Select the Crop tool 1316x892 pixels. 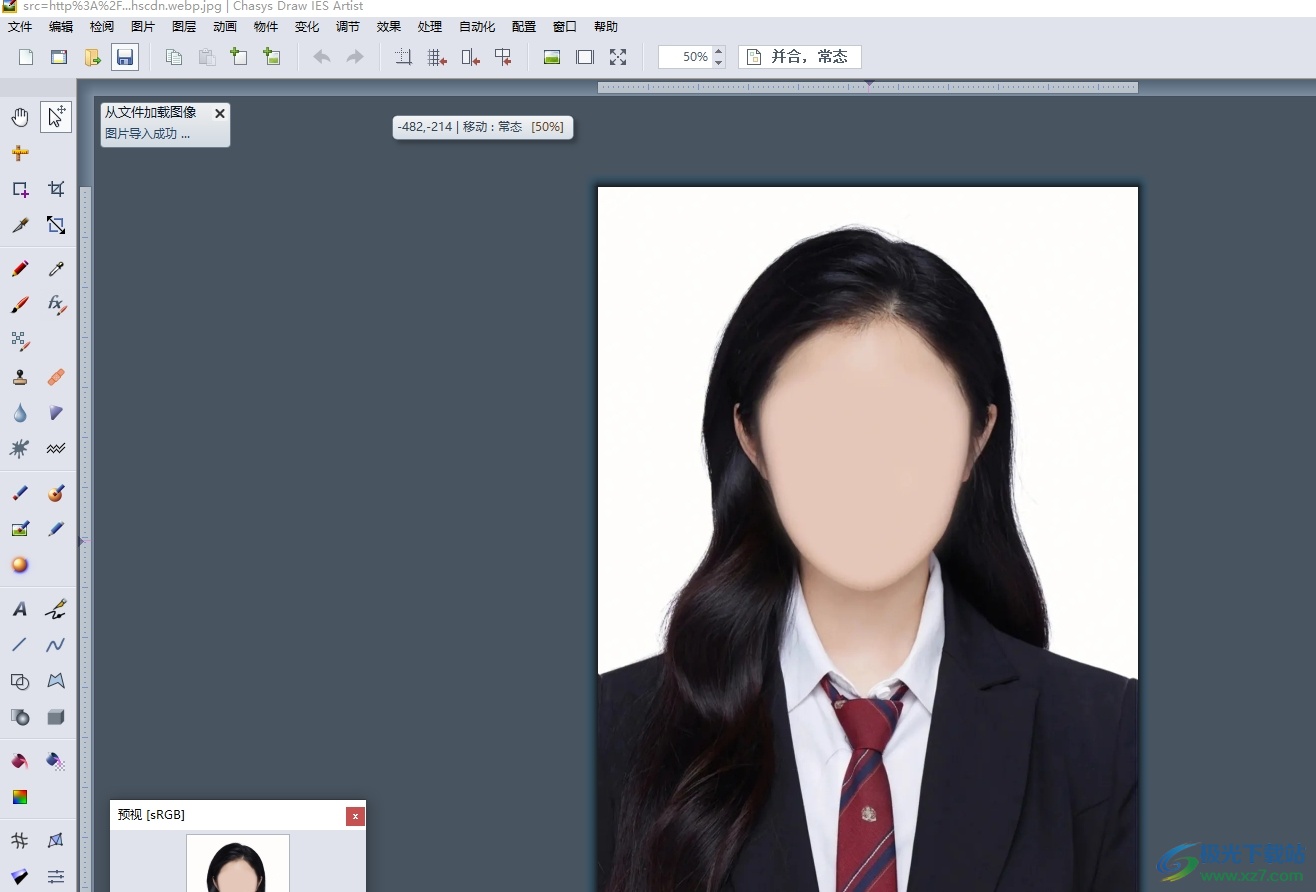[x=56, y=189]
